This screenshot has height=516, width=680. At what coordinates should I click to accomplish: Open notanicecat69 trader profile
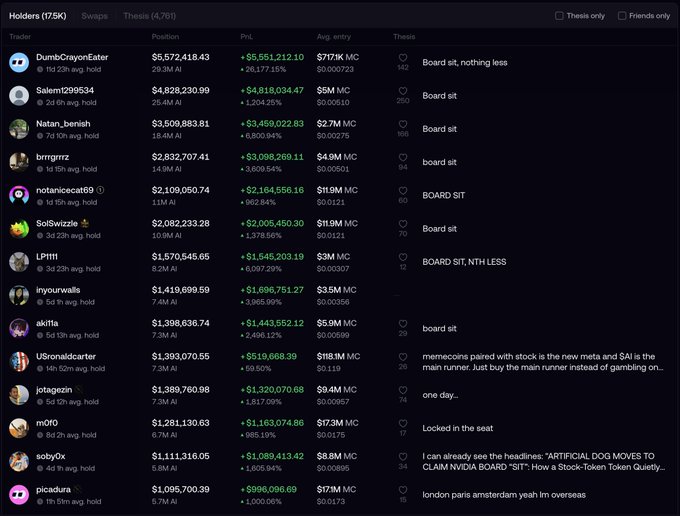pyautogui.click(x=65, y=190)
